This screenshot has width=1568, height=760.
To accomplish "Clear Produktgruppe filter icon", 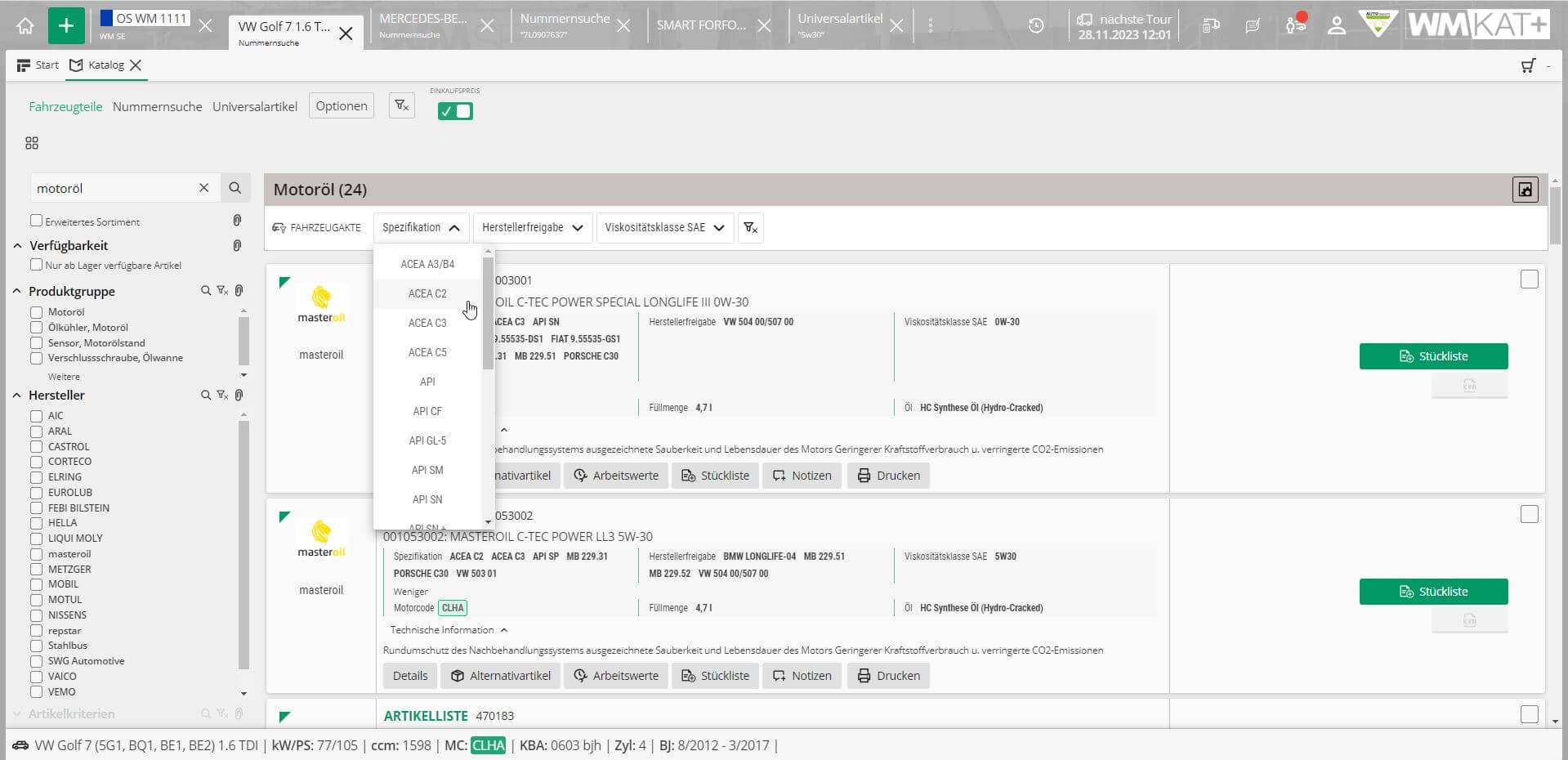I will (x=222, y=291).
